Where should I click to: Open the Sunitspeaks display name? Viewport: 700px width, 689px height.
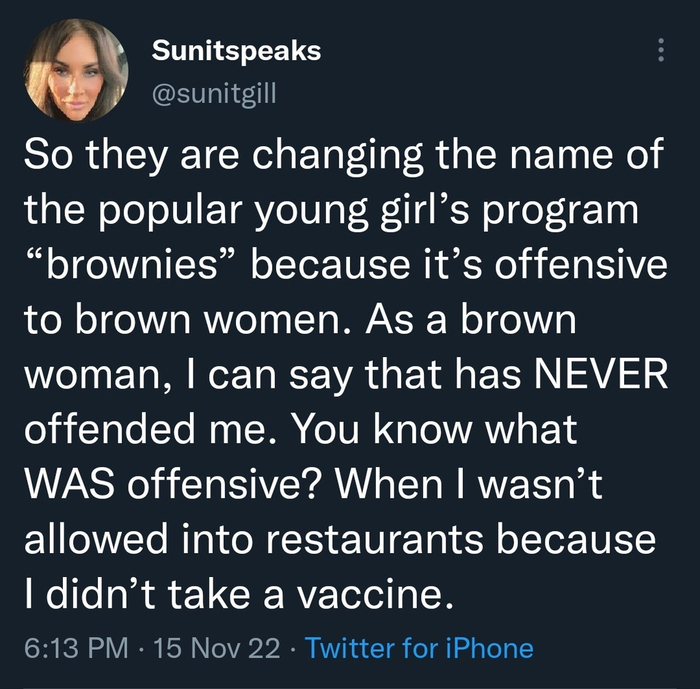(x=236, y=50)
